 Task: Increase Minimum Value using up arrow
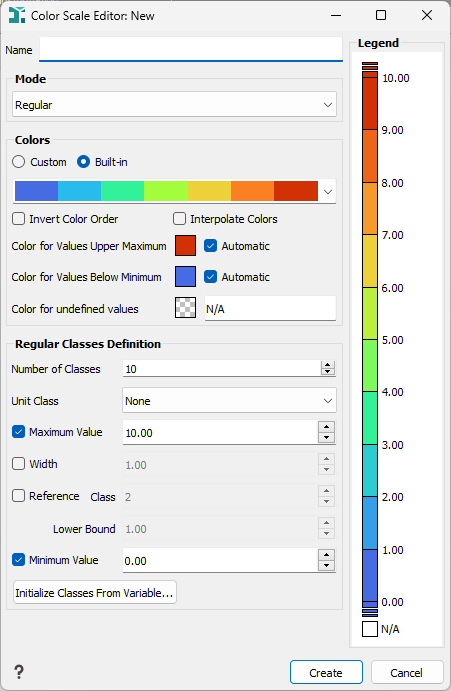coord(326,555)
